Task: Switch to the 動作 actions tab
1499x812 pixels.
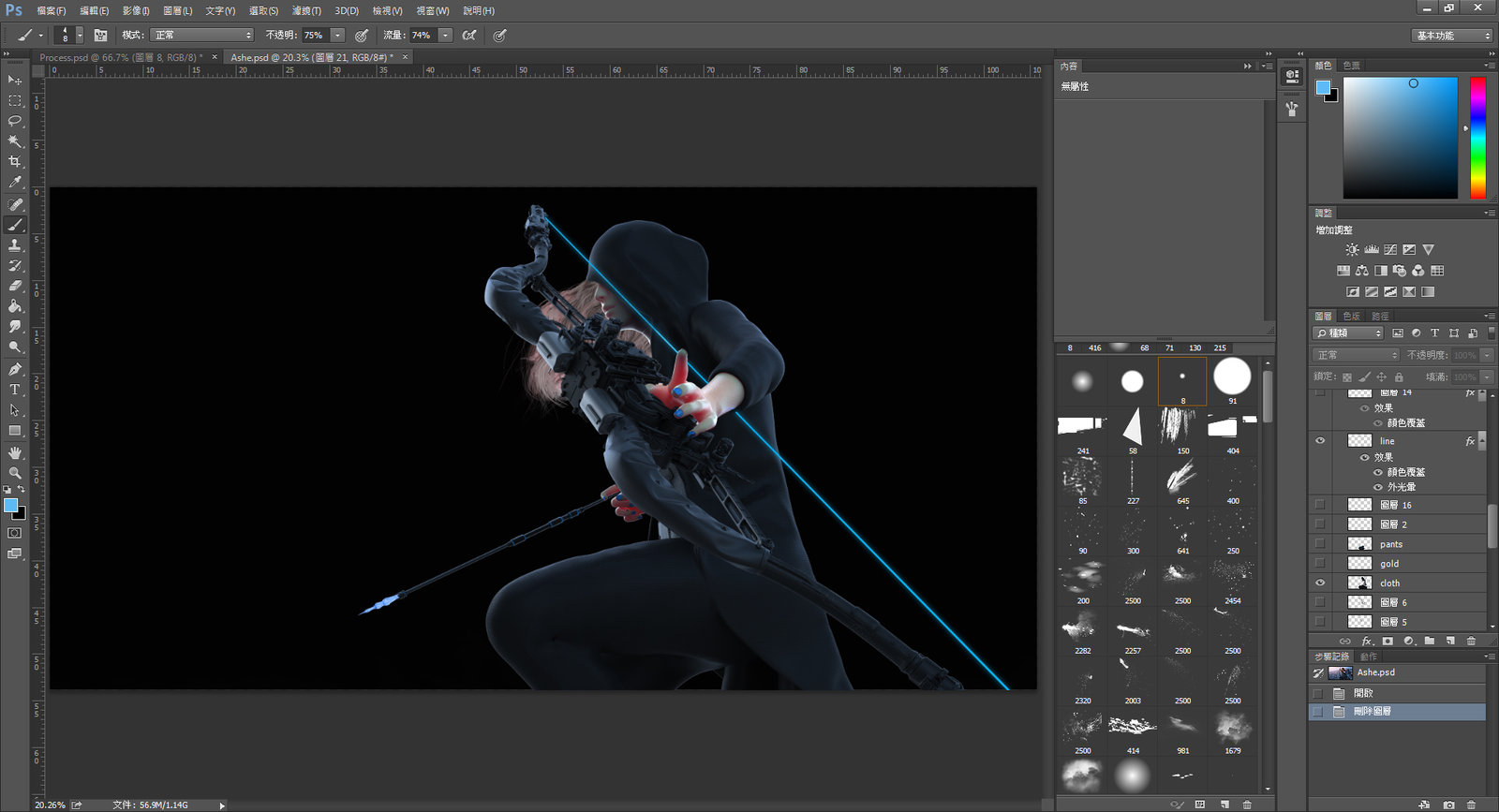Action: [x=1368, y=657]
